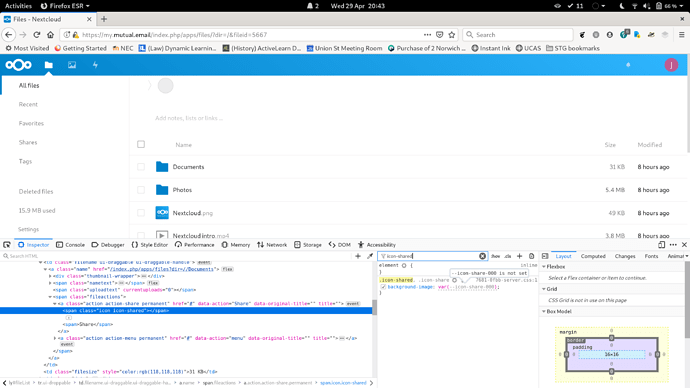
Task: Open Favorites in the sidebar
Action: pos(31,123)
